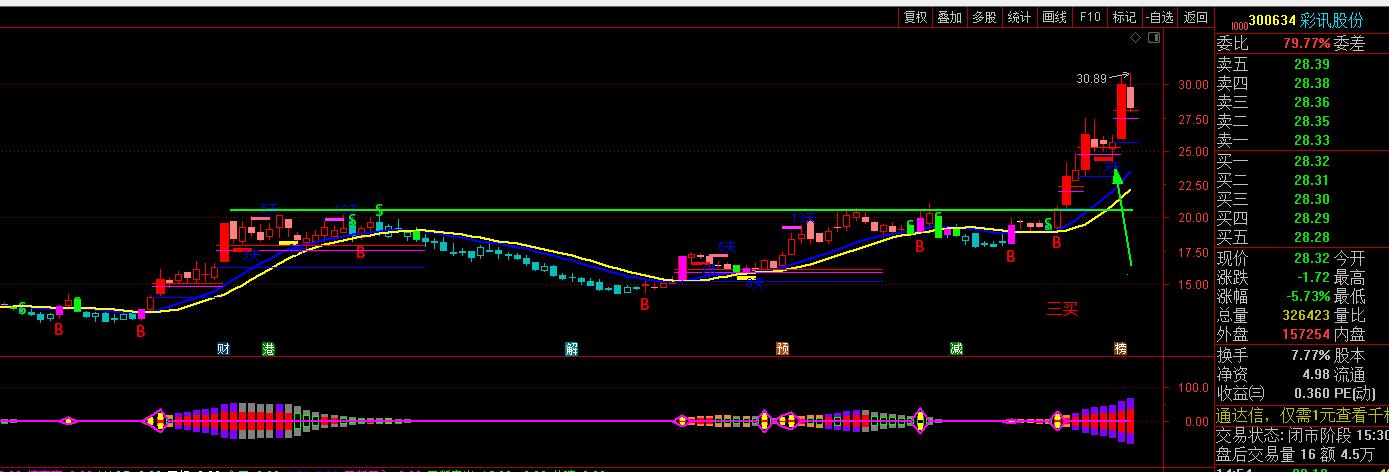
Task: Select 卖一 price 28.33
Action: [1311, 141]
